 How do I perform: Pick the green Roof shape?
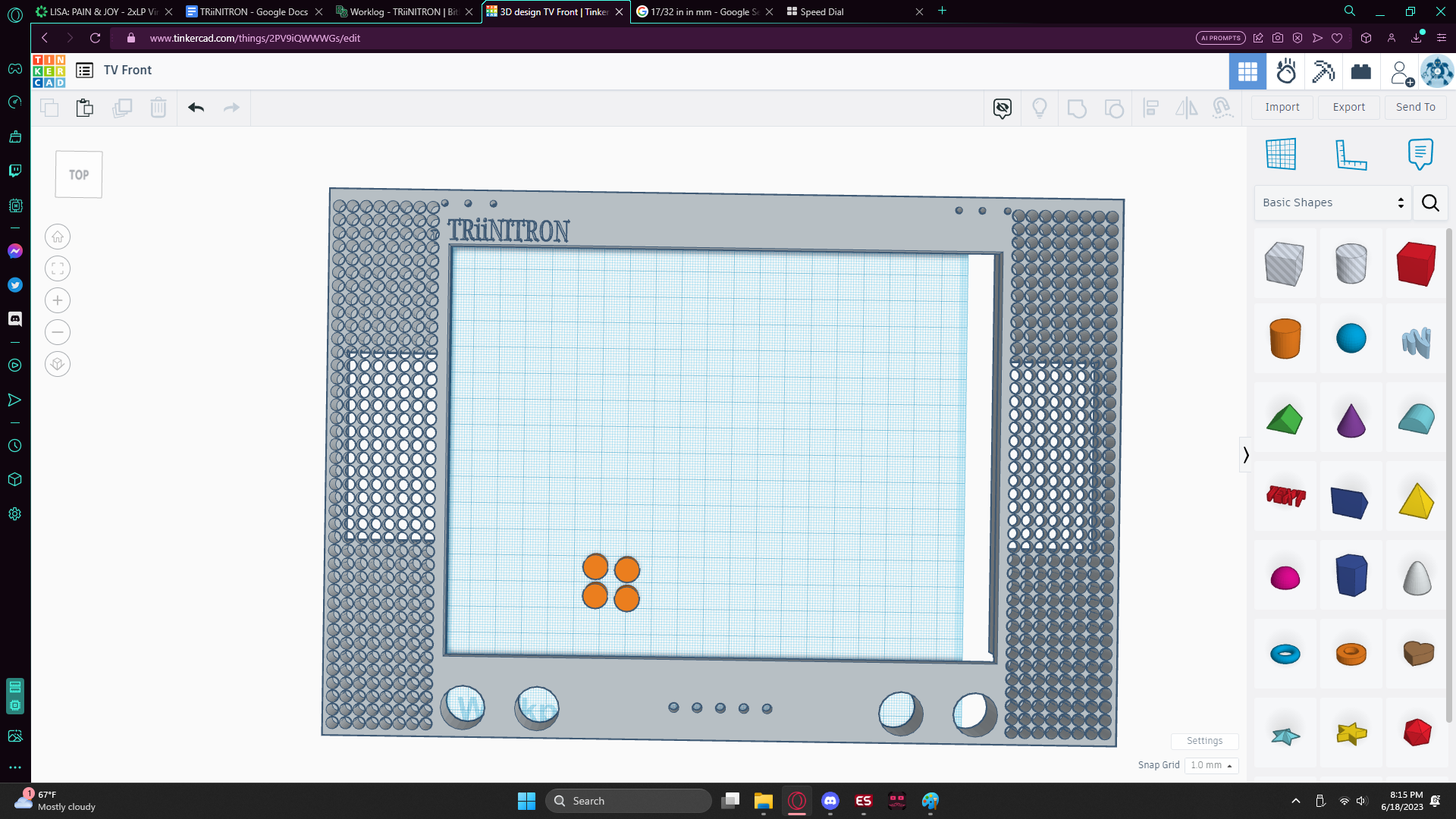(1285, 419)
